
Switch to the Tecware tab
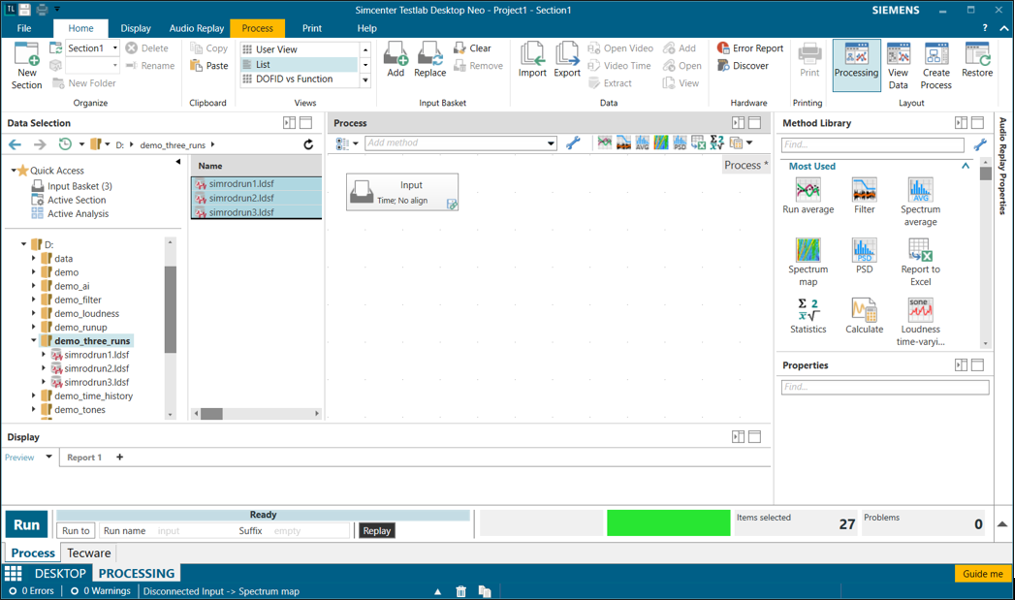point(90,553)
